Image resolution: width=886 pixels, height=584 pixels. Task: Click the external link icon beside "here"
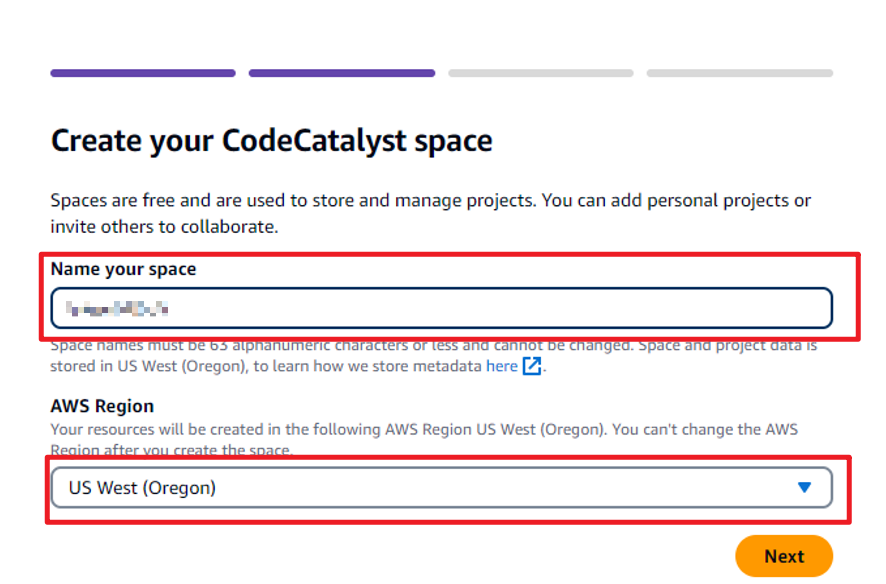(532, 366)
